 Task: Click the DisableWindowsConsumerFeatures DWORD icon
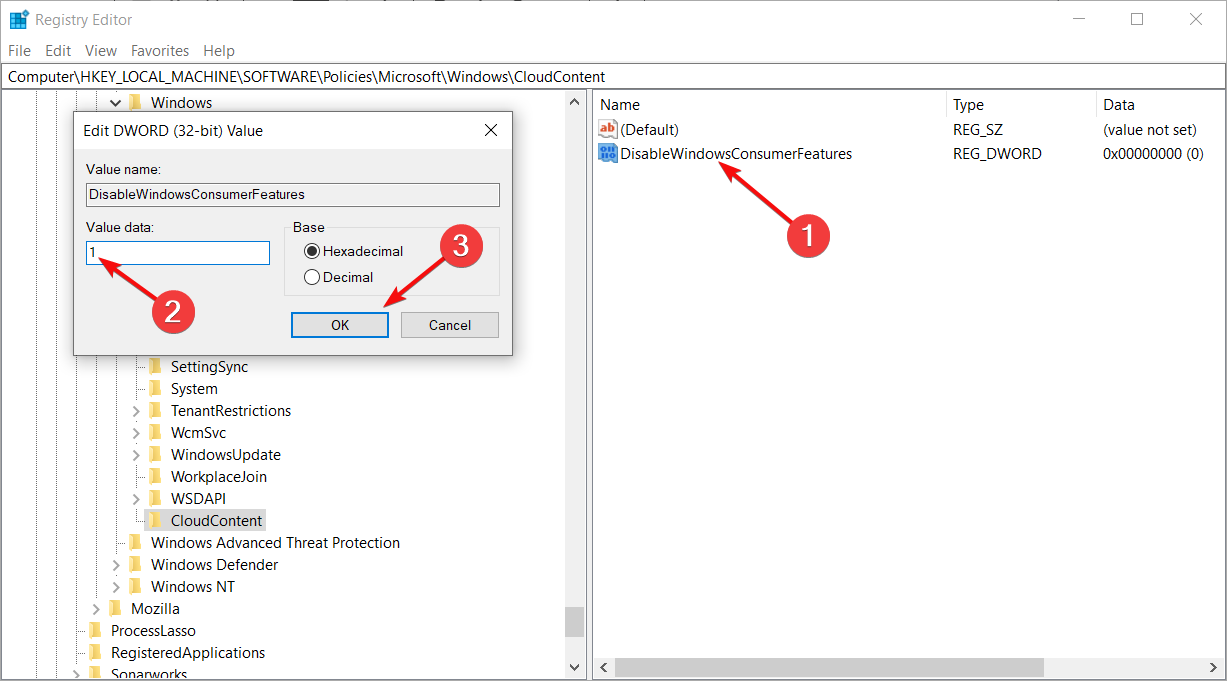(x=608, y=153)
